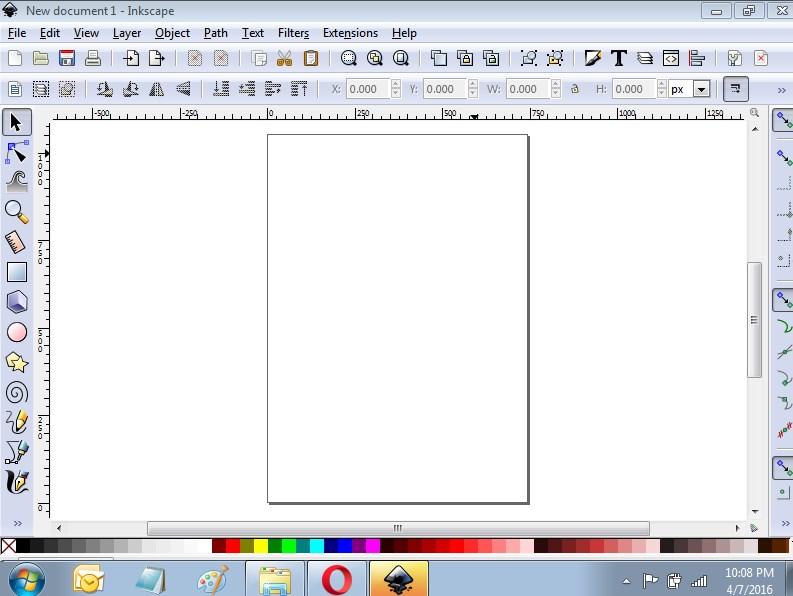
Task: Toggle the move-according-to-transform button
Action: (735, 89)
